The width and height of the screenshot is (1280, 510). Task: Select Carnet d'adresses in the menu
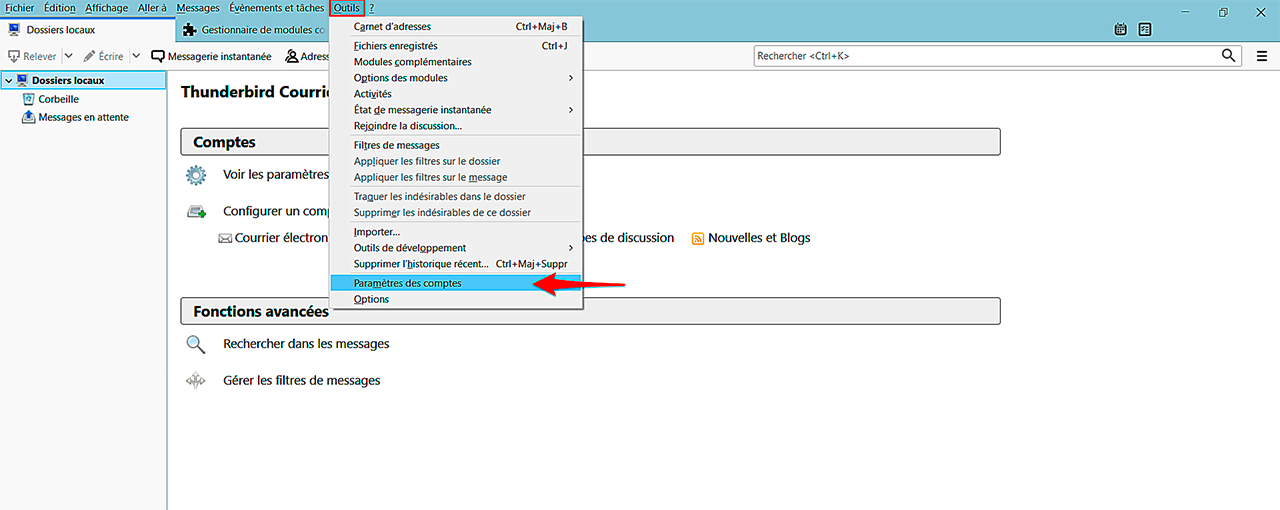click(457, 26)
